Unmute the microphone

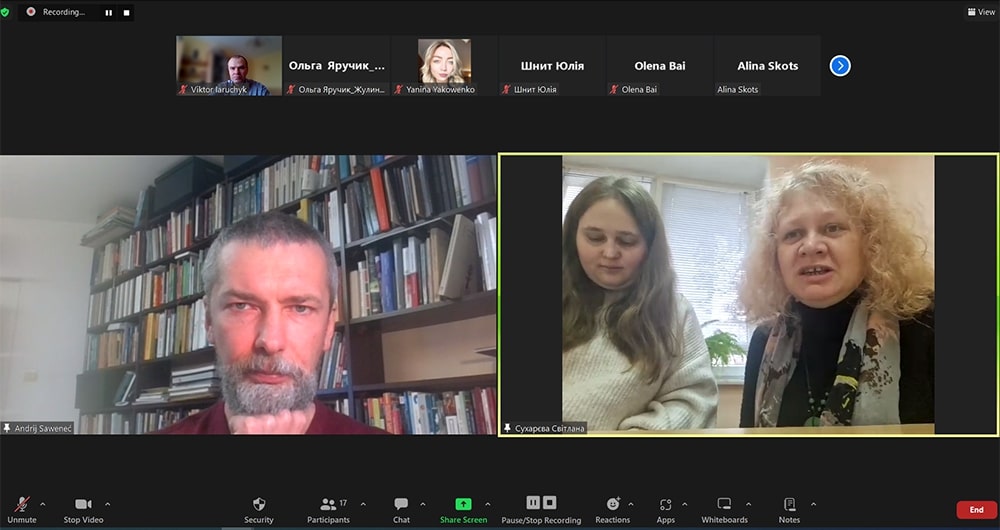click(x=22, y=509)
